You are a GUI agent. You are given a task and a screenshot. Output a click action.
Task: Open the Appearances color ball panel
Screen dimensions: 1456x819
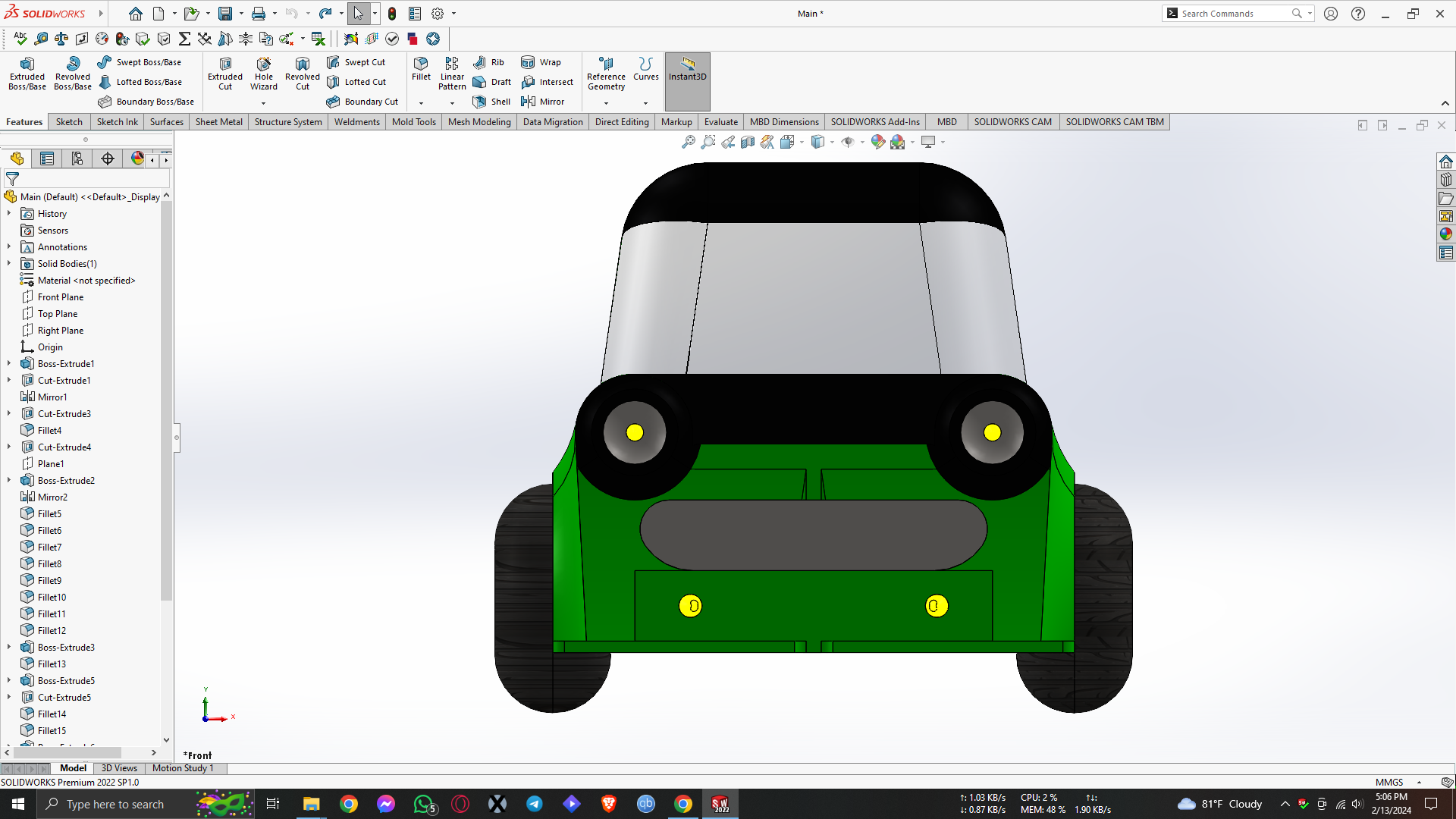click(1446, 234)
